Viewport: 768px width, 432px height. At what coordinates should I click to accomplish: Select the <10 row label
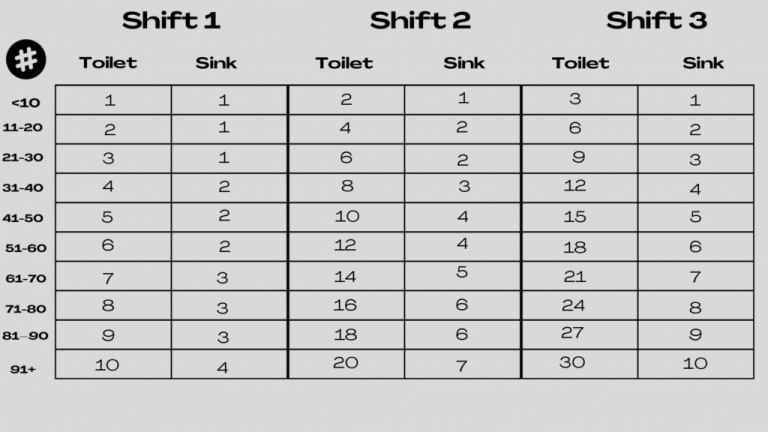25,102
